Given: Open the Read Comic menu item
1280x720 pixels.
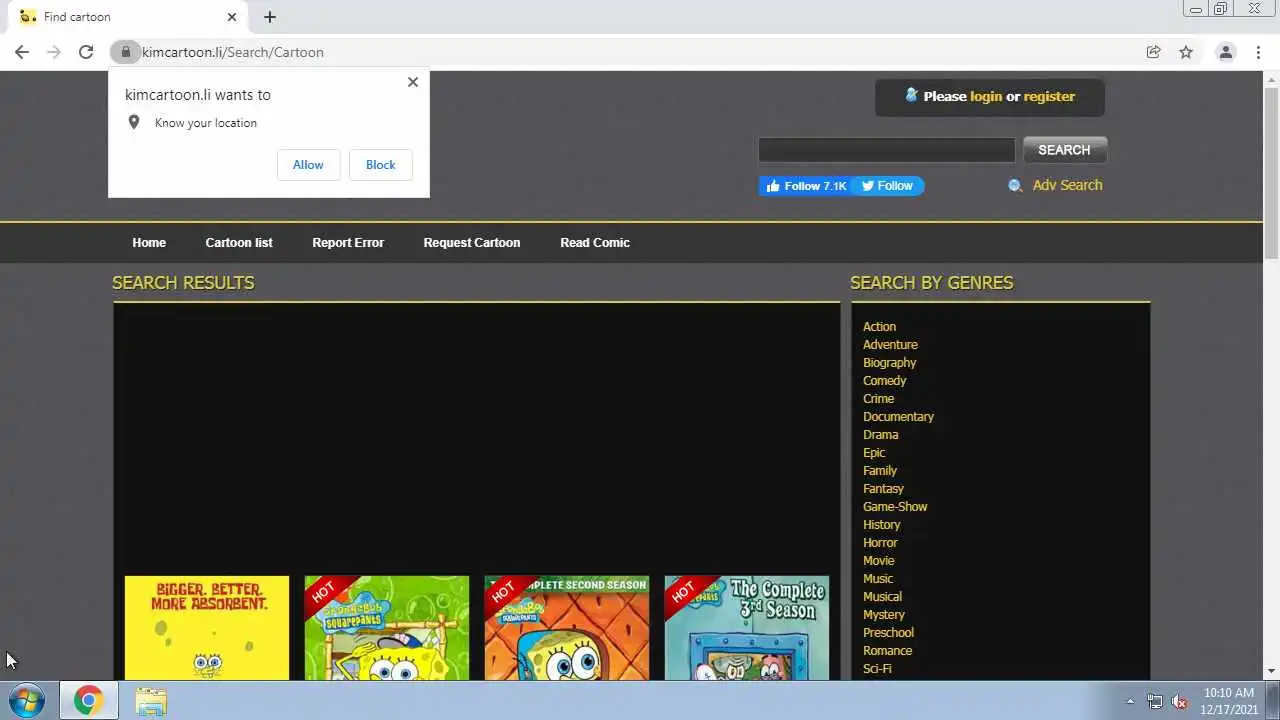Looking at the screenshot, I should (x=595, y=243).
